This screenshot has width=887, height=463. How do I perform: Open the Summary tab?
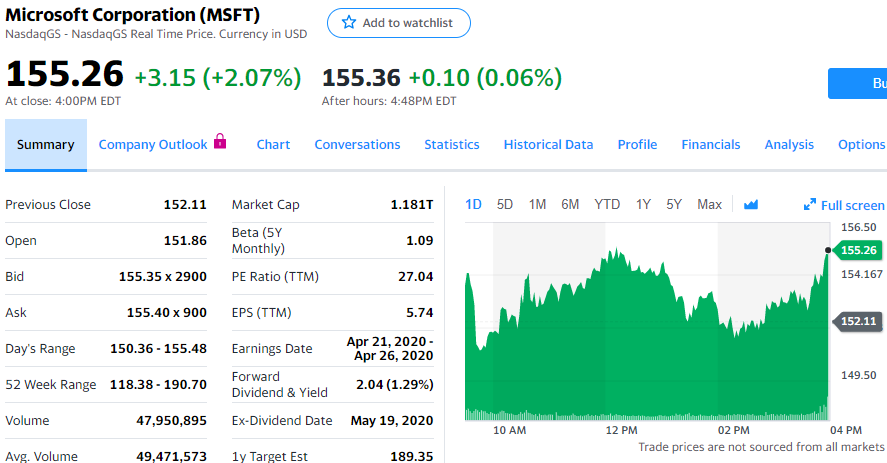pyautogui.click(x=45, y=145)
